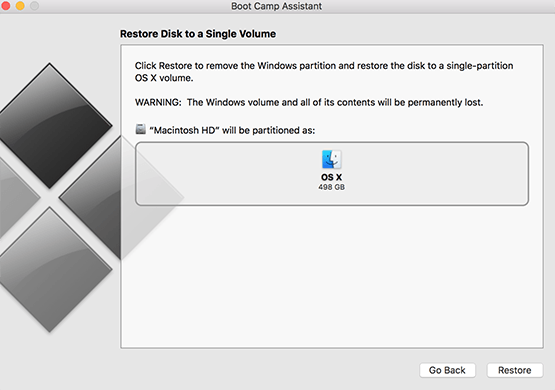The width and height of the screenshot is (555, 390).
Task: Click the Restore button
Action: pyautogui.click(x=515, y=370)
